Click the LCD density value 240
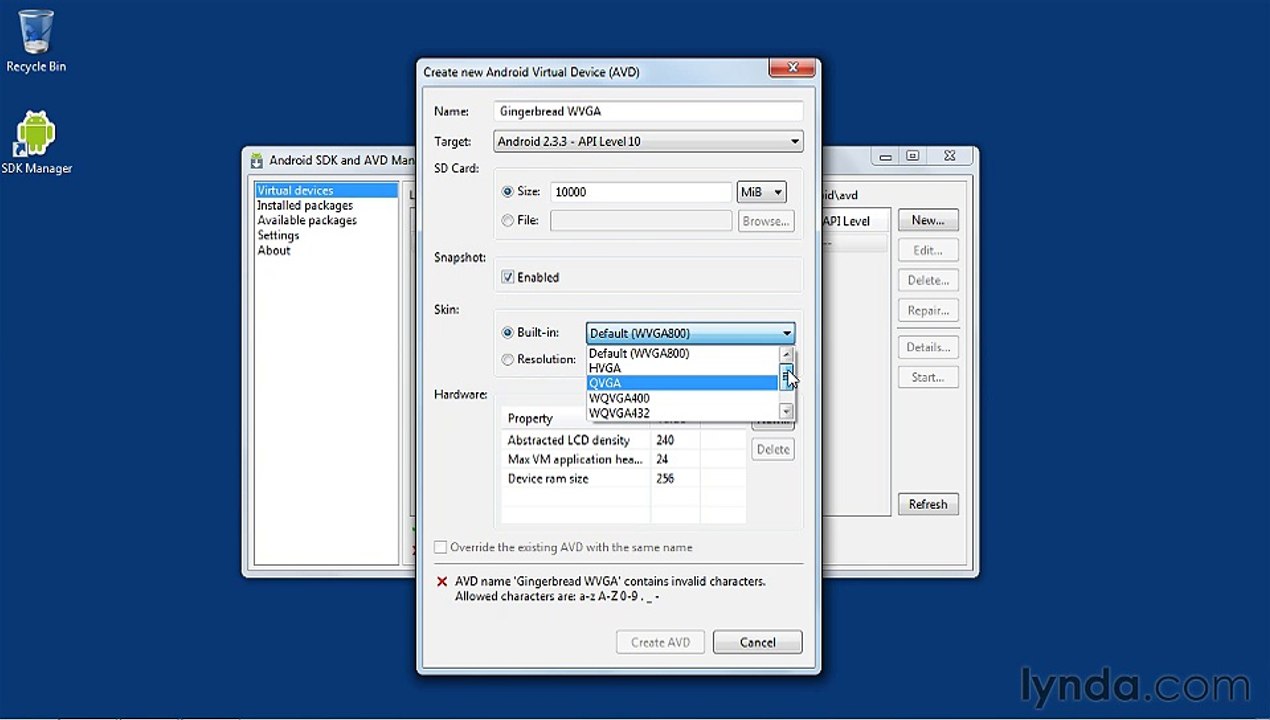Image resolution: width=1270 pixels, height=720 pixels. pyautogui.click(x=665, y=440)
